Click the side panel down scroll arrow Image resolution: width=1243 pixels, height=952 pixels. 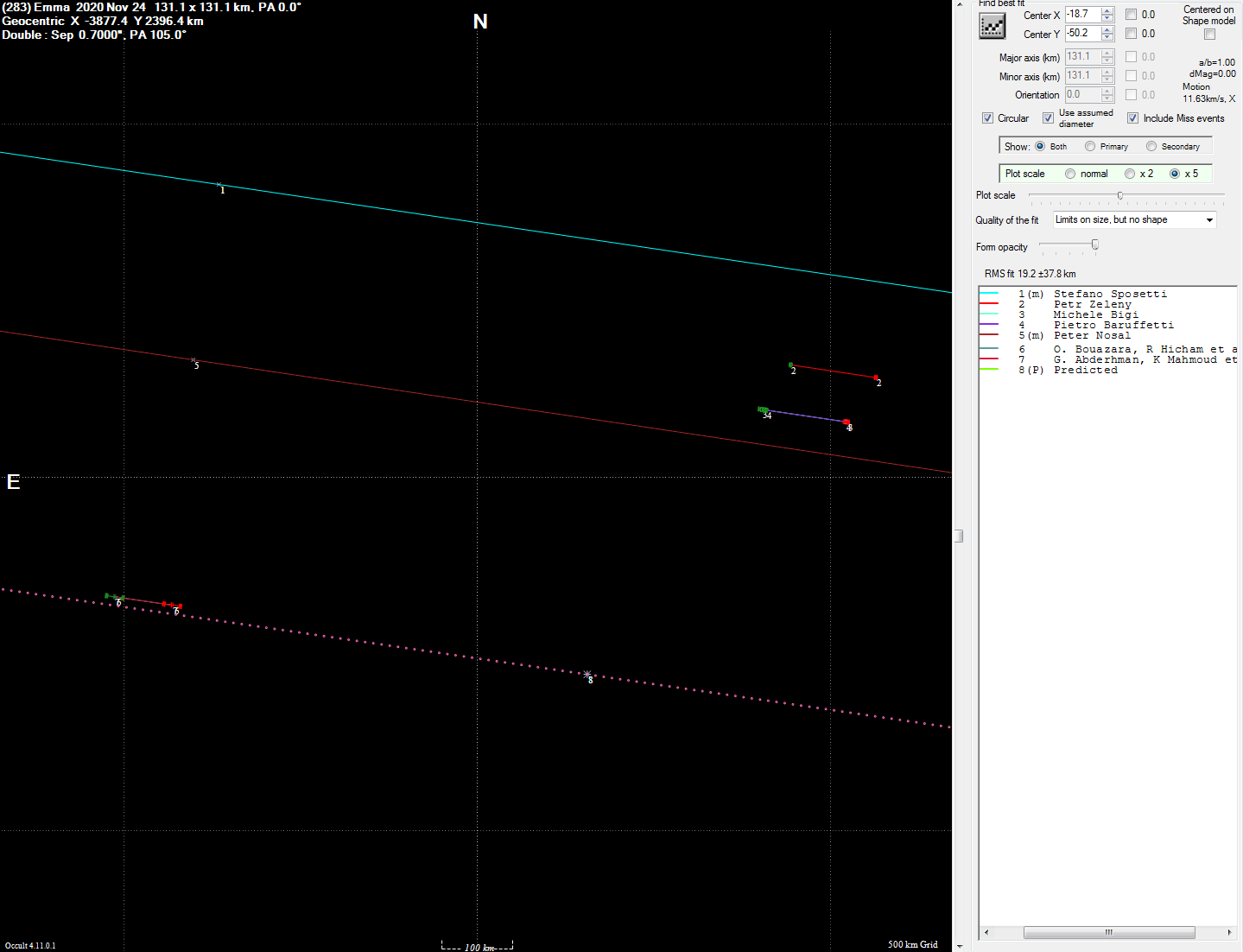959,946
